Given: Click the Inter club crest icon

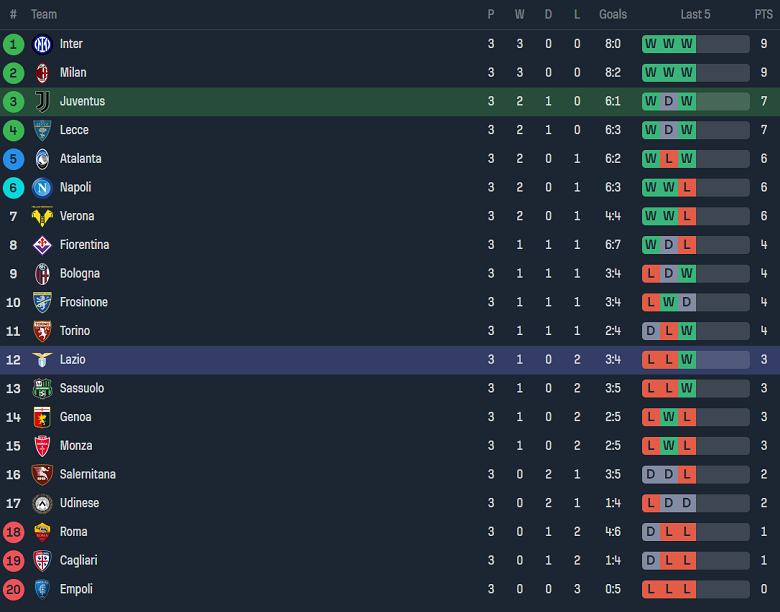Looking at the screenshot, I should [x=42, y=44].
